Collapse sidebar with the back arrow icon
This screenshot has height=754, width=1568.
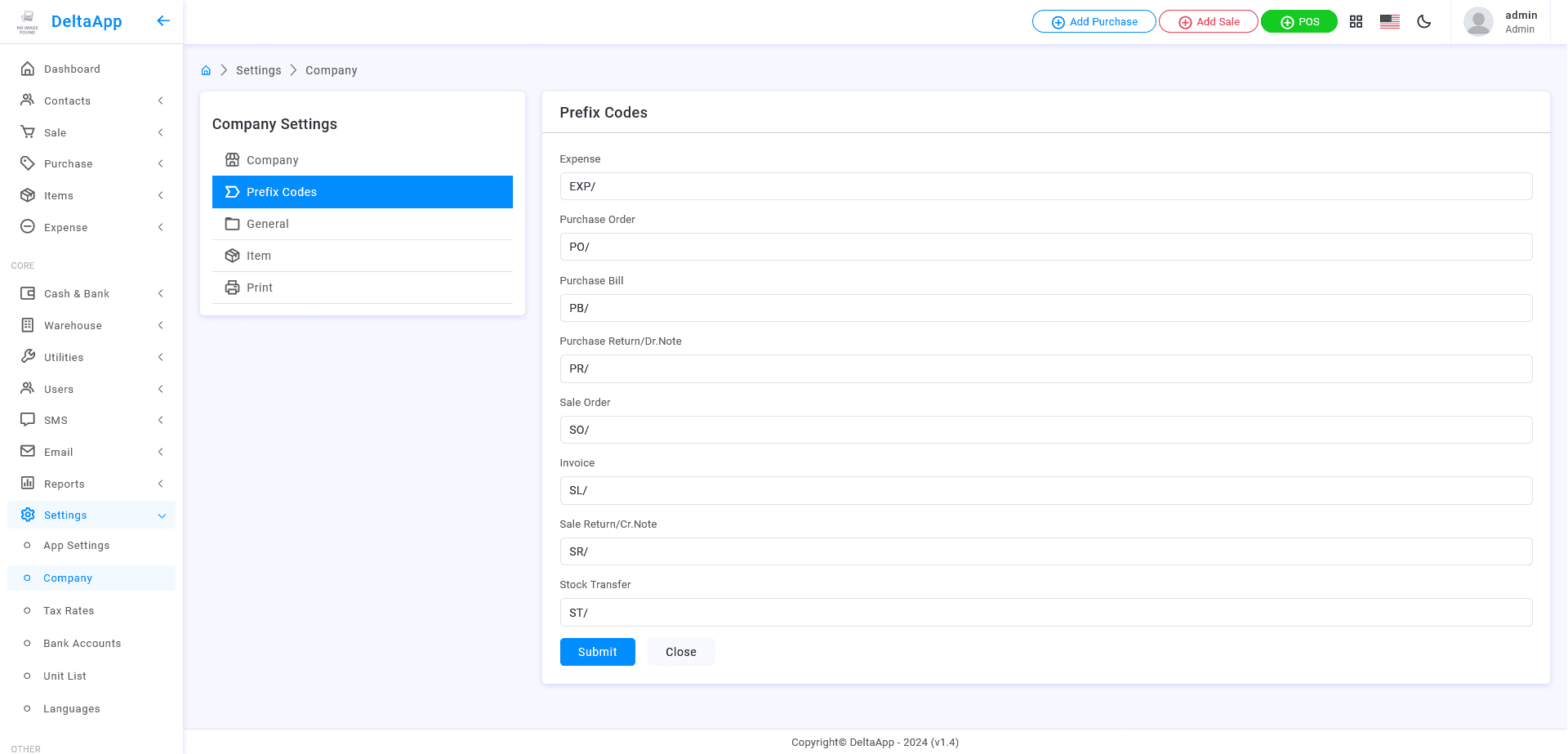pyautogui.click(x=163, y=21)
